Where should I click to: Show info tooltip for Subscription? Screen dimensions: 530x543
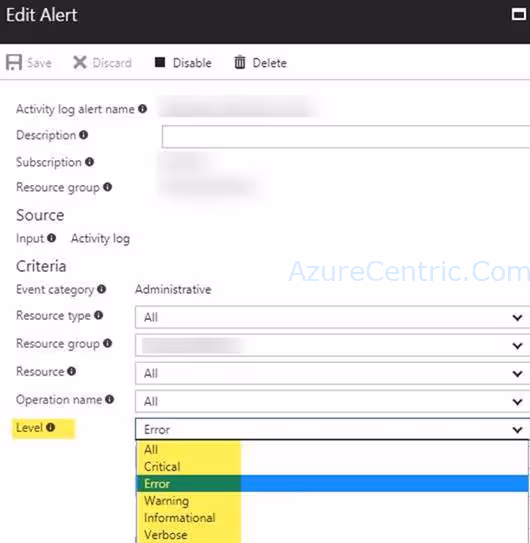click(89, 162)
